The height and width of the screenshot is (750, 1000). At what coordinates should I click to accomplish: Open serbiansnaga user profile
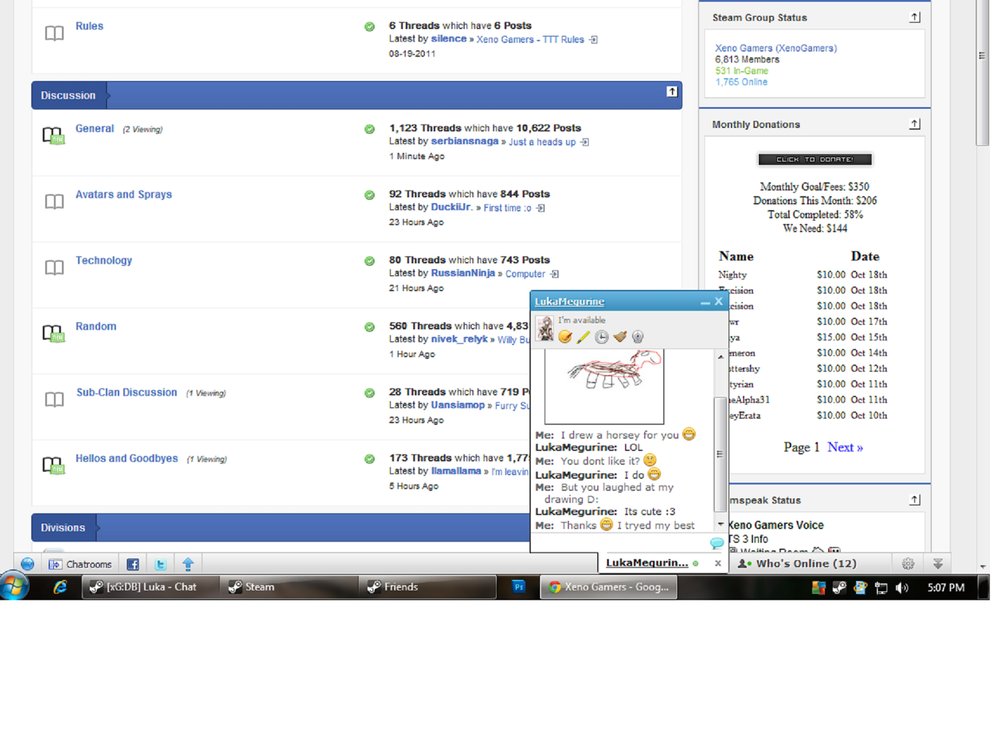pos(464,141)
